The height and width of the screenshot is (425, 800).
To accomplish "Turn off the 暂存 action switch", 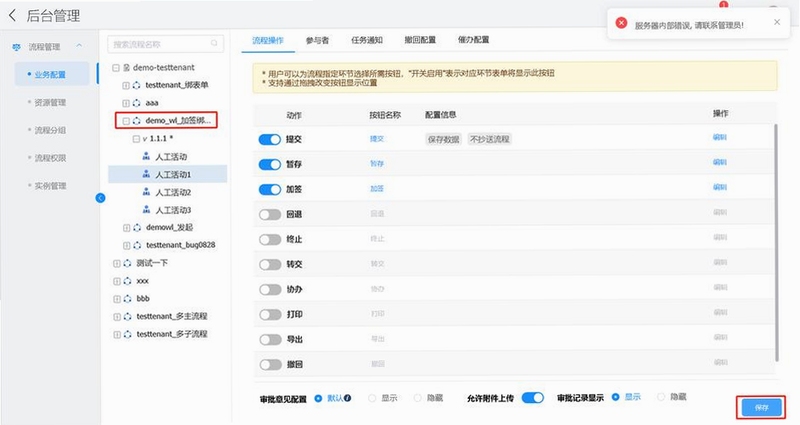I will point(270,164).
